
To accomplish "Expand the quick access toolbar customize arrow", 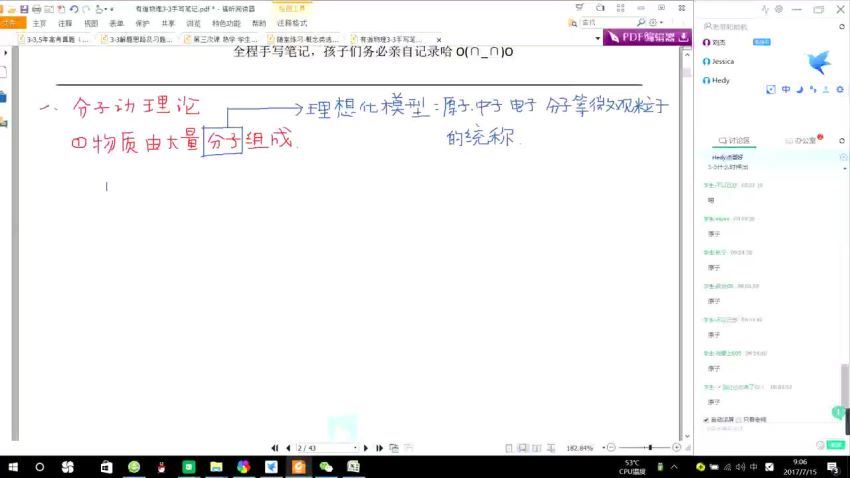I will (x=112, y=9).
